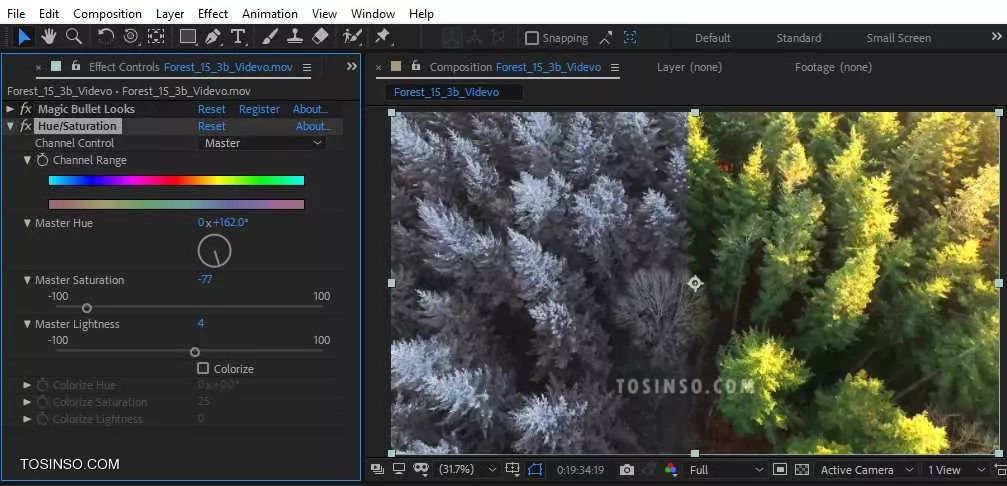Screen dimensions: 1007x486
Task: Select the Puppet Pin tool
Action: pyautogui.click(x=383, y=37)
